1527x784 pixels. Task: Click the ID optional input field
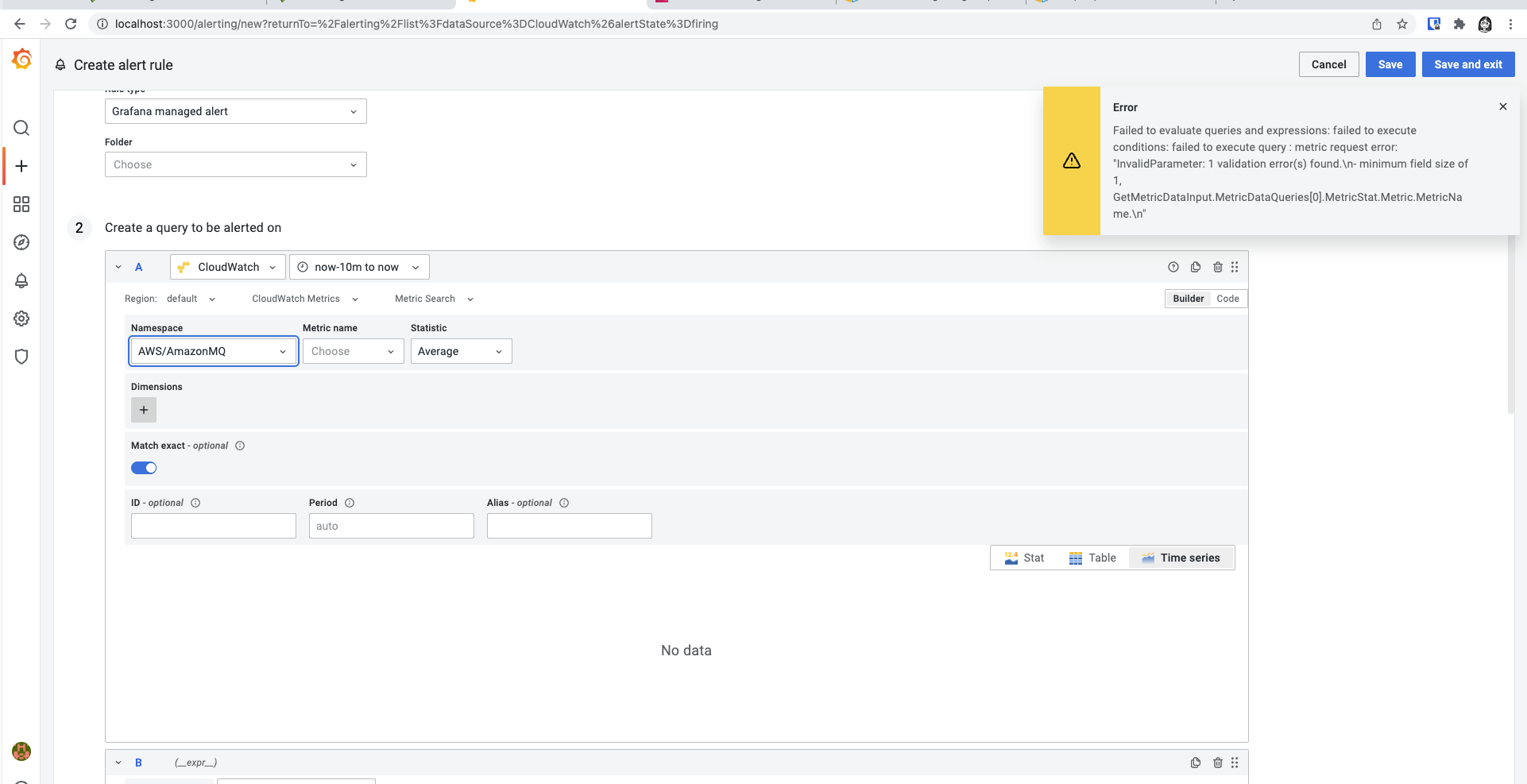(213, 525)
